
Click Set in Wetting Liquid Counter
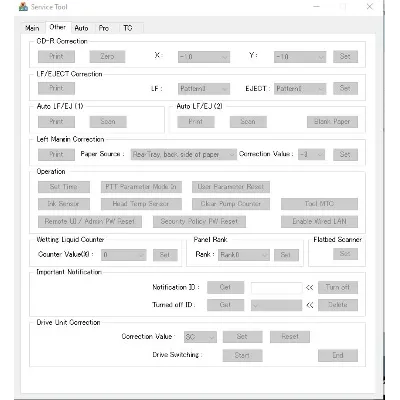pyautogui.click(x=165, y=255)
